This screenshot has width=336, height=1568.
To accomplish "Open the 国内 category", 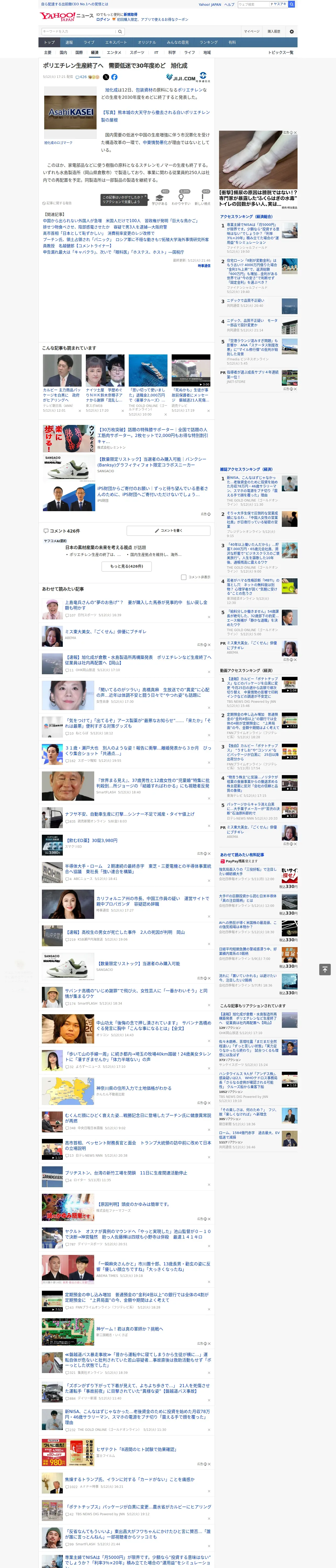I will pos(63,52).
